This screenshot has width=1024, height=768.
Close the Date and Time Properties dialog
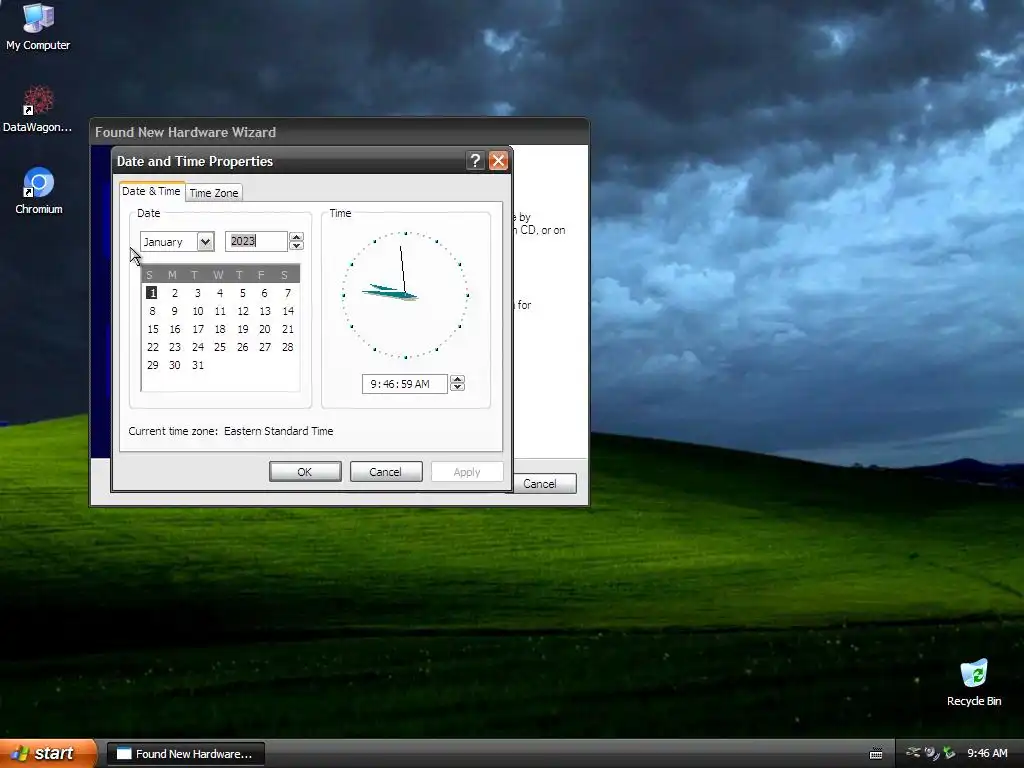(x=498, y=161)
